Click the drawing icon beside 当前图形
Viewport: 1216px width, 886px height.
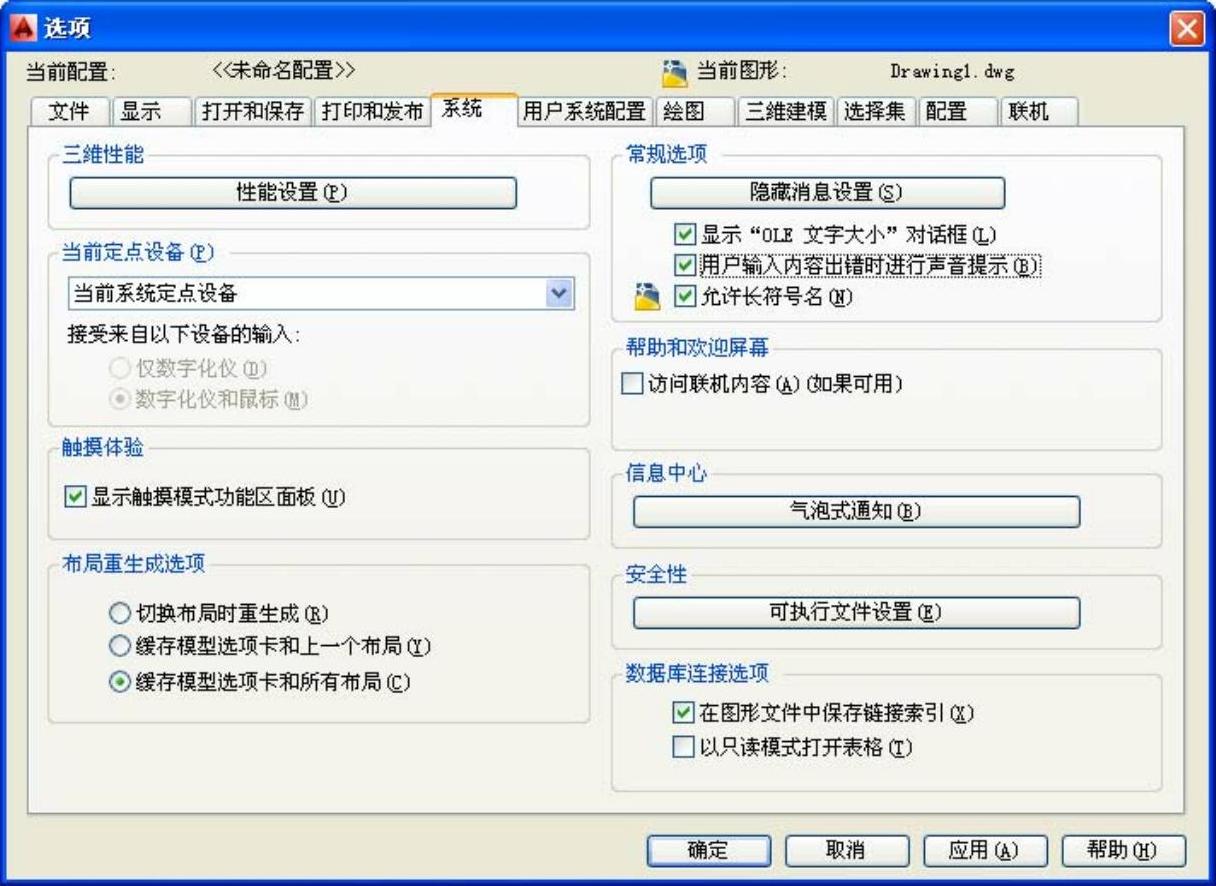[x=675, y=72]
